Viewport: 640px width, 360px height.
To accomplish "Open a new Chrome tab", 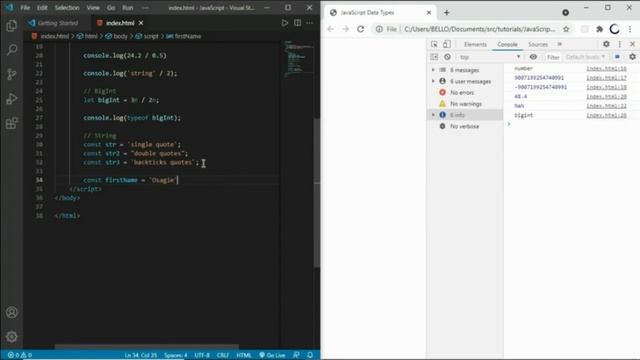I will point(447,13).
